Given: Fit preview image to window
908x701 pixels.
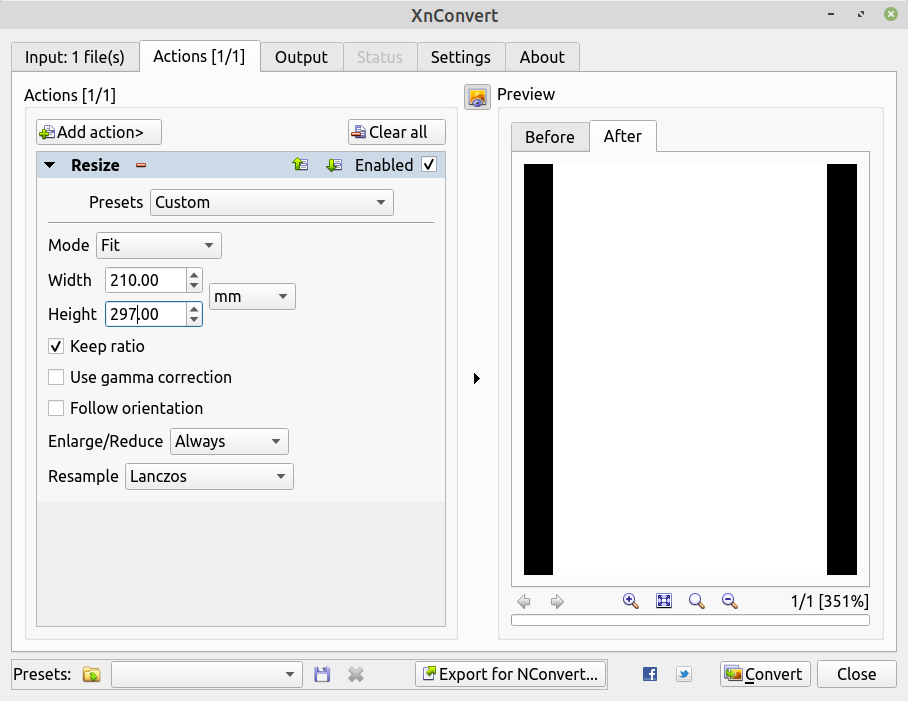Looking at the screenshot, I should [x=664, y=601].
